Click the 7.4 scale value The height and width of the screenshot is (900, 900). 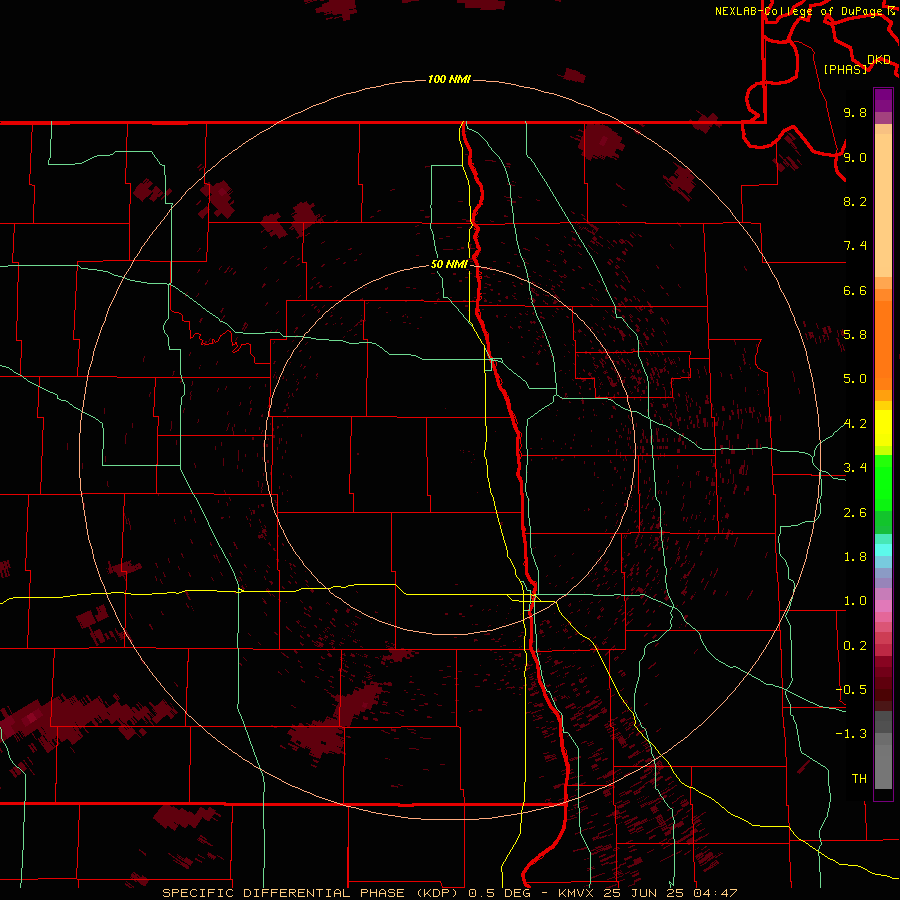[x=855, y=246]
